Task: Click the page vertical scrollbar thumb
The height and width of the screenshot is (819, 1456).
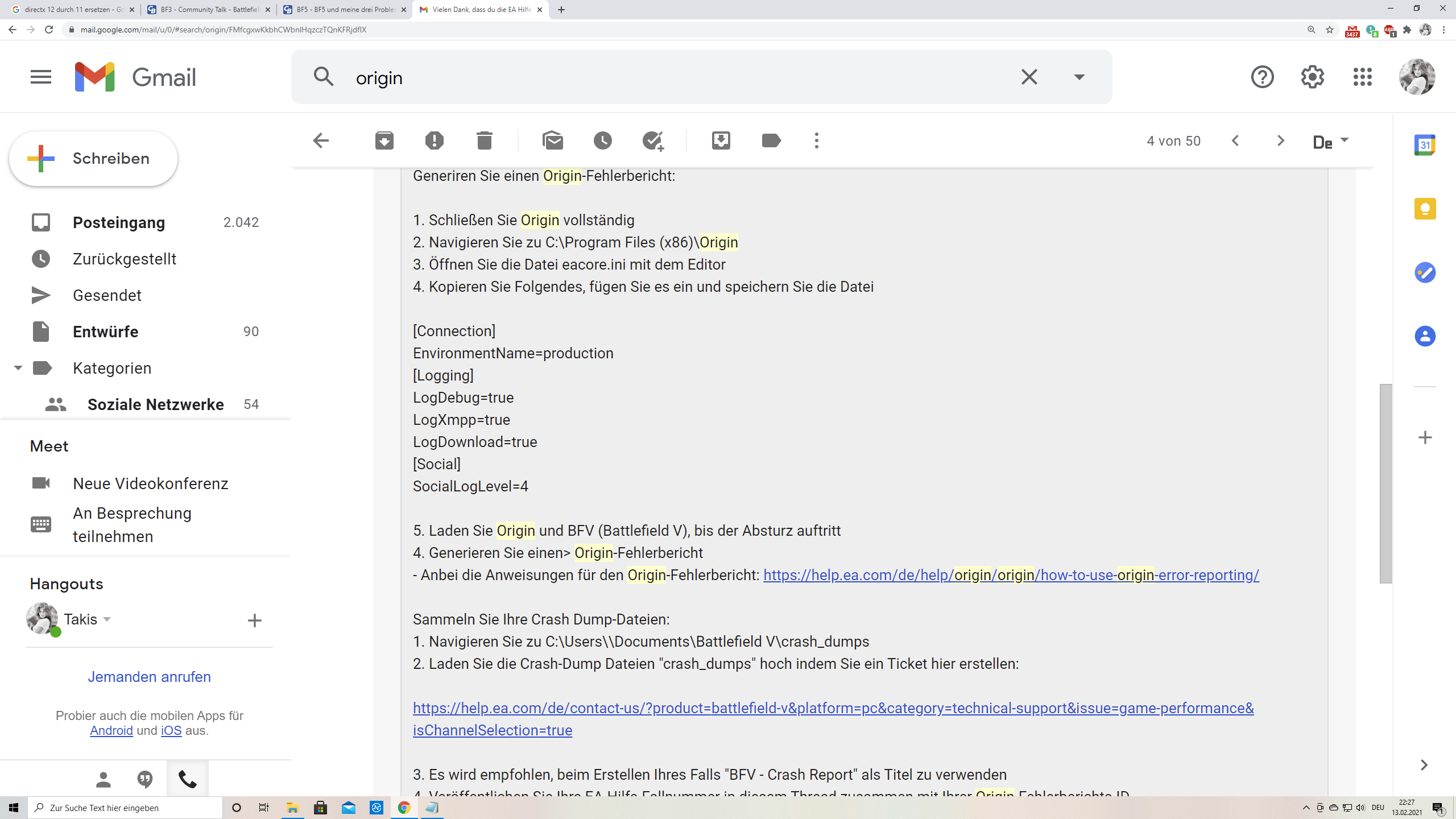Action: point(1385,483)
